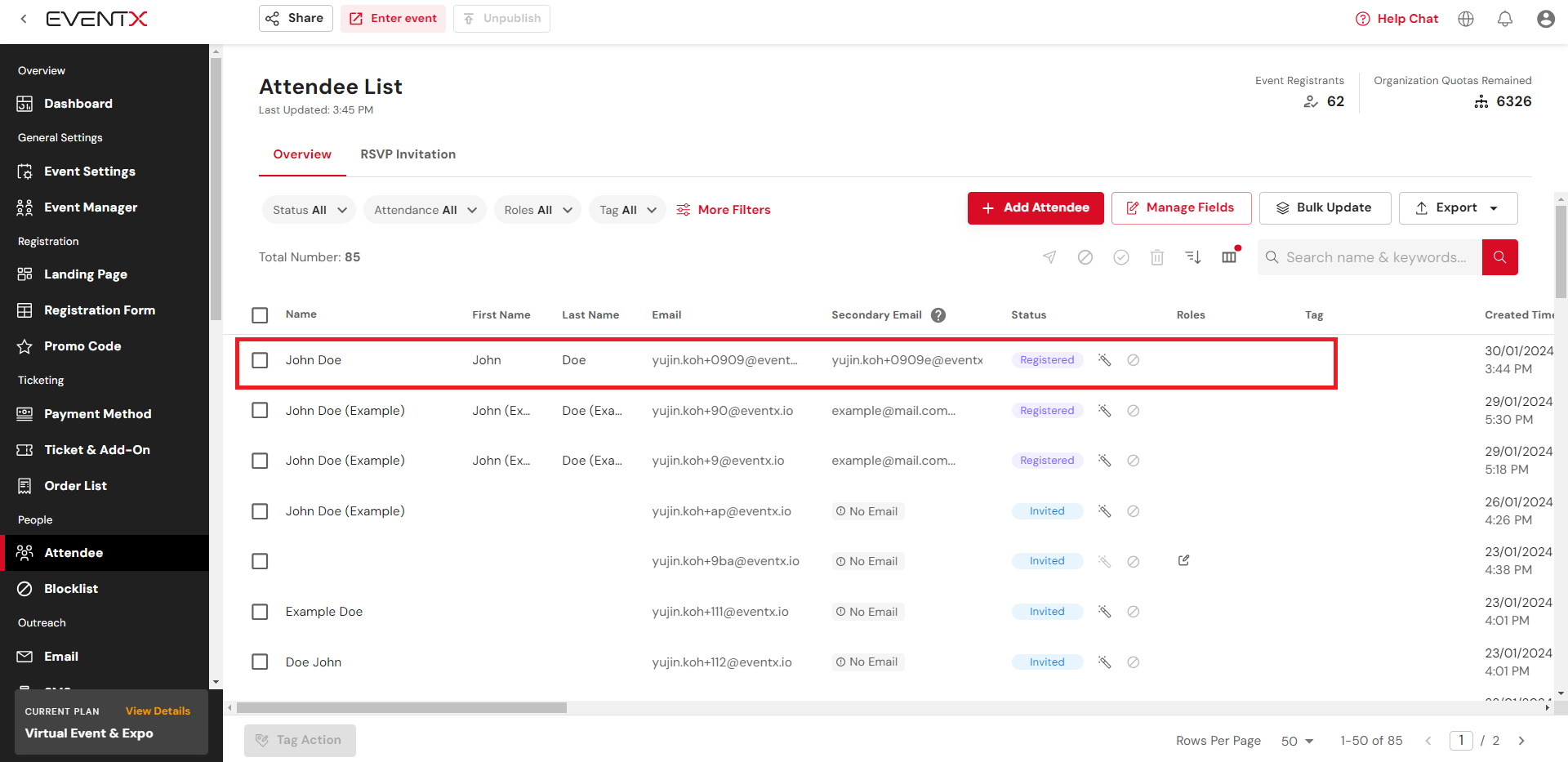
Task: Block attendee Doe John
Action: [1134, 662]
